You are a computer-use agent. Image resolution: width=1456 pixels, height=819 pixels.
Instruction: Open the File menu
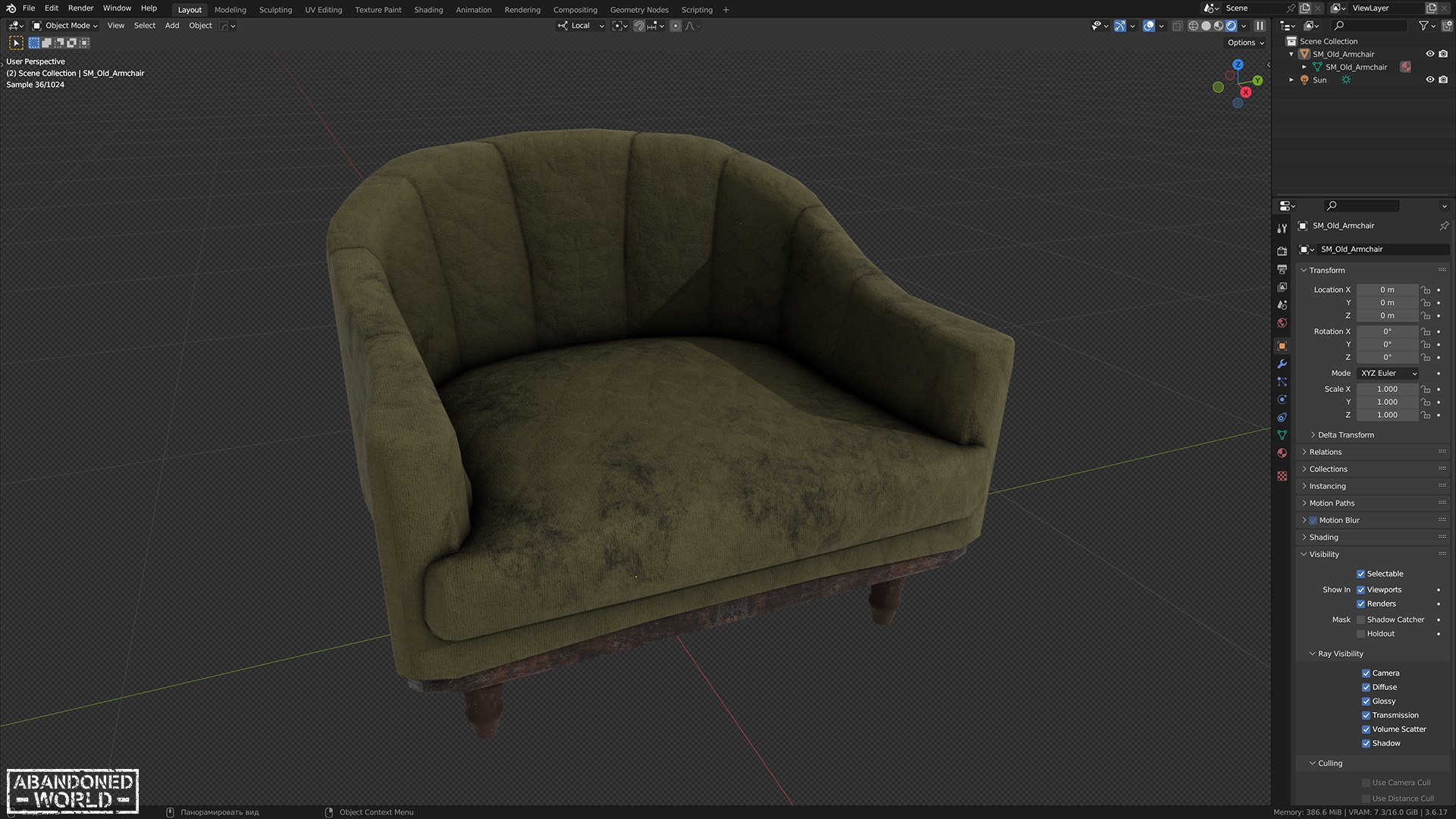[x=29, y=8]
